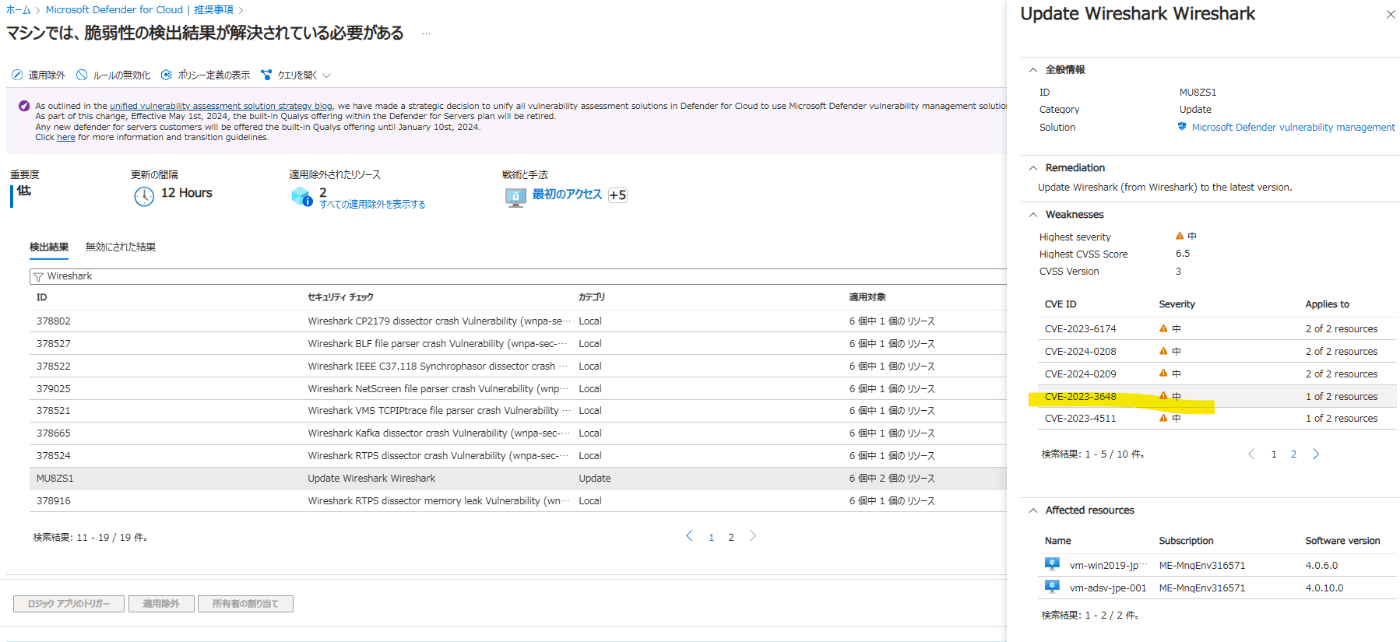
Task: Select finding row 378916
Action: point(518,501)
